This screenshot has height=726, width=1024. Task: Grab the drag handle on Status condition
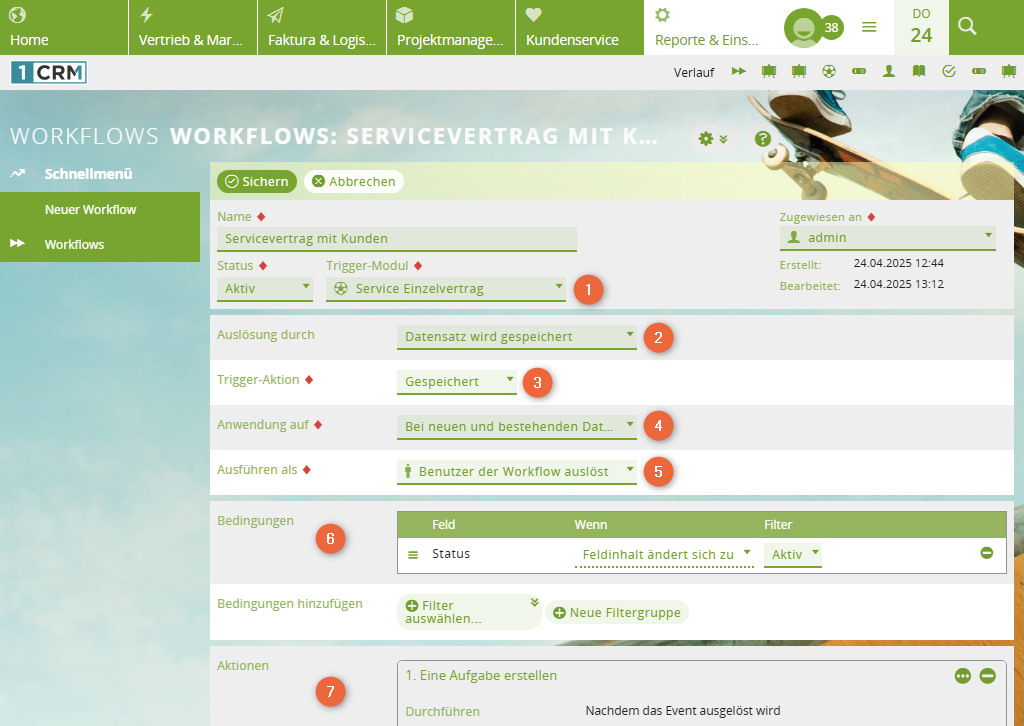tap(413, 555)
